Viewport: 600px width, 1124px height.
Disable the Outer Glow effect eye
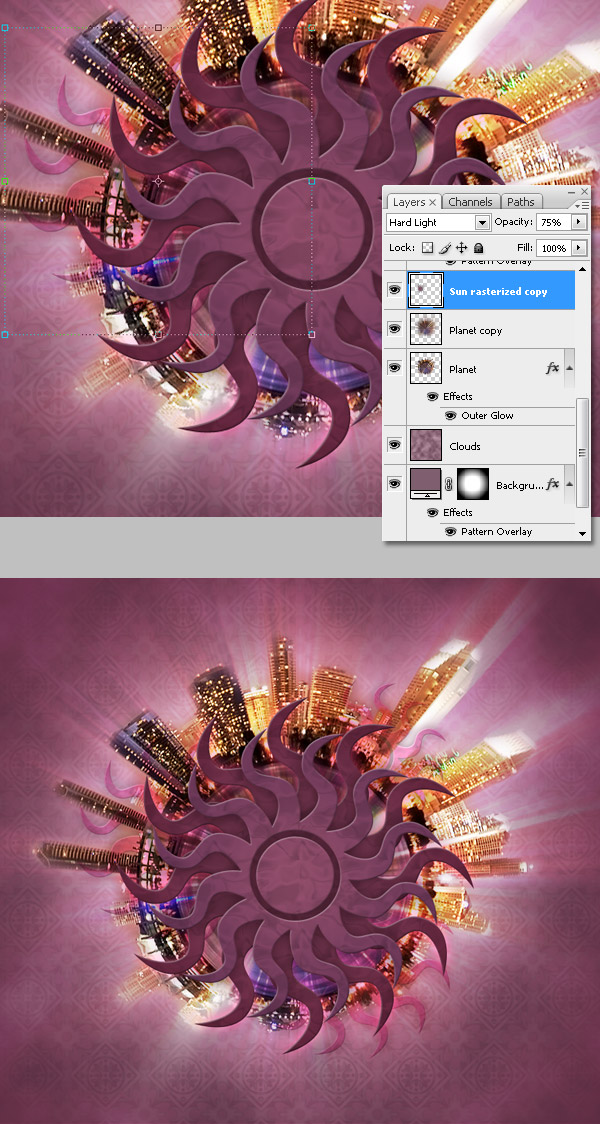click(x=450, y=416)
